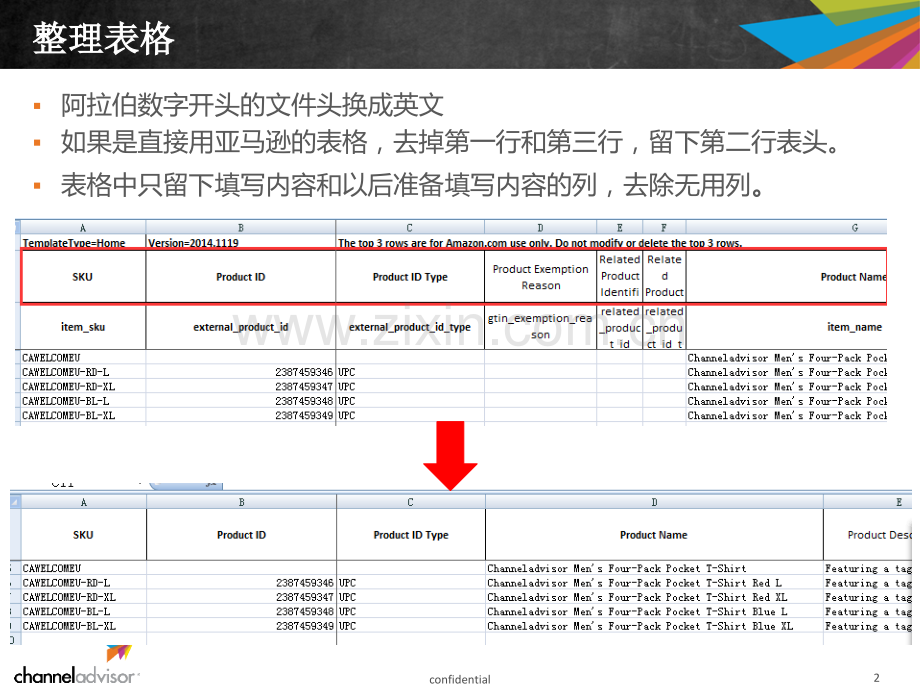Click Product Name header in lower spreadsheet
Image resolution: width=920 pixels, height=690 pixels.
[x=654, y=535]
